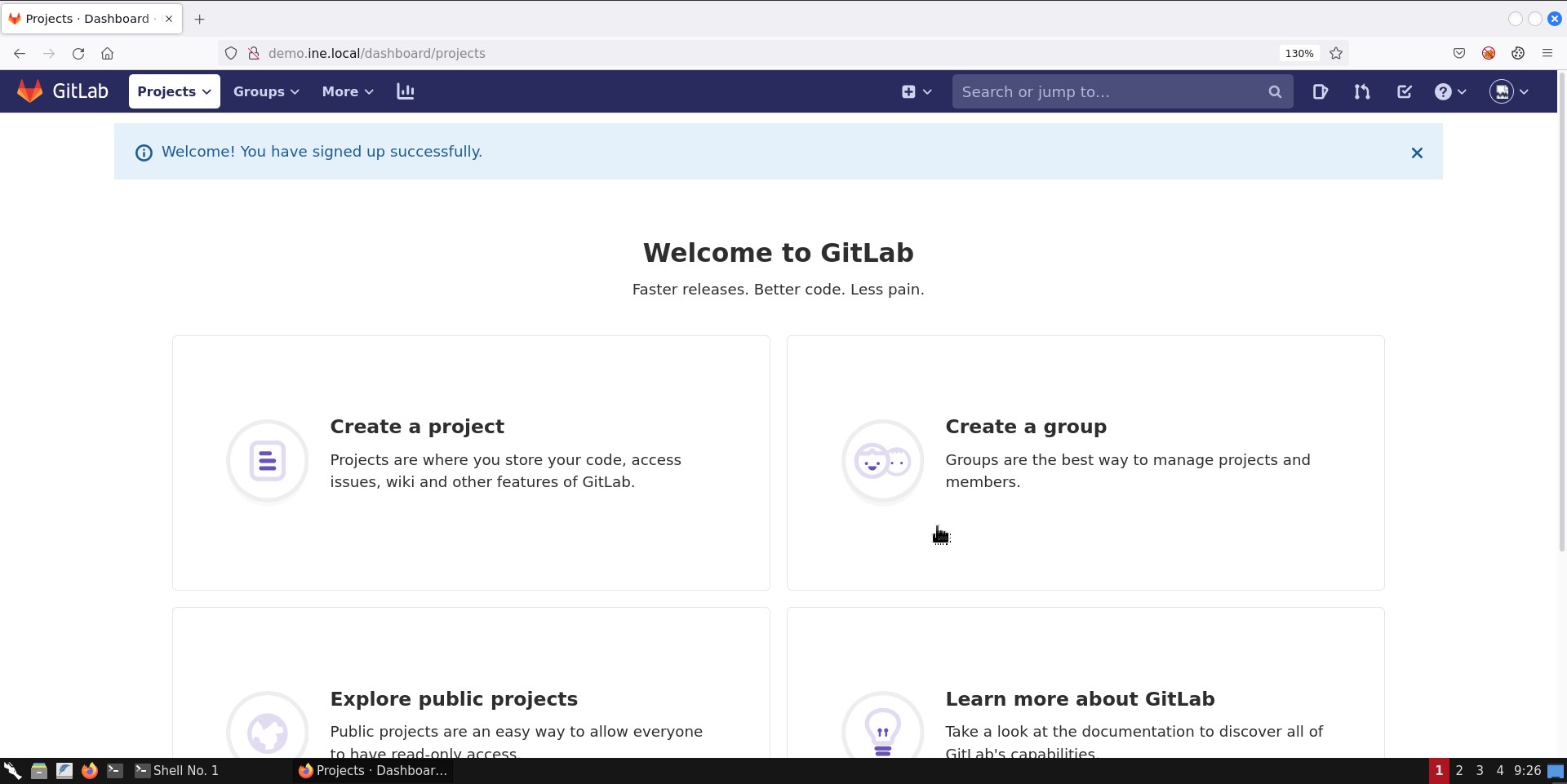Switch to workspace 4
Viewport: 1567px width, 784px height.
point(1500,771)
